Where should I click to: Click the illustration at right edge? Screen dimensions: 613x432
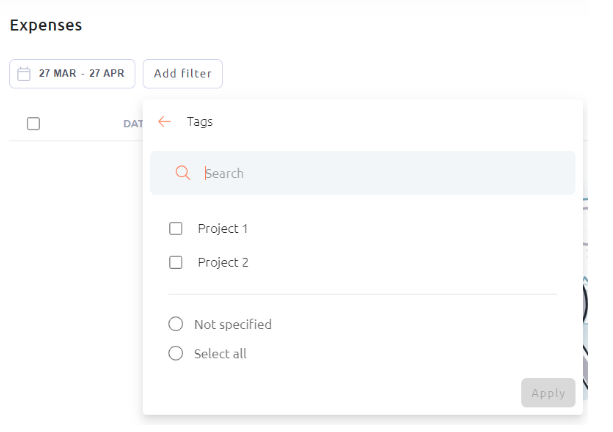(585, 299)
